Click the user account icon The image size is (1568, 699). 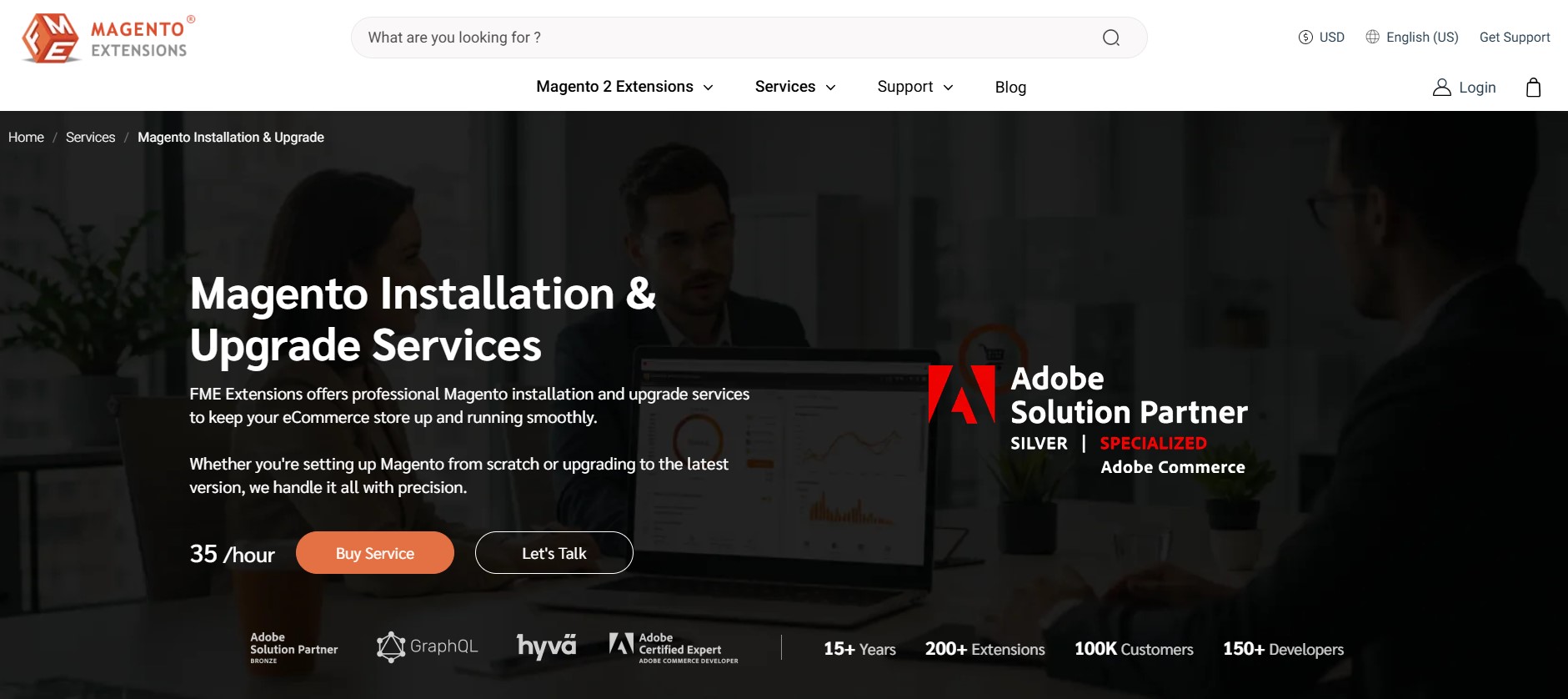click(x=1441, y=88)
